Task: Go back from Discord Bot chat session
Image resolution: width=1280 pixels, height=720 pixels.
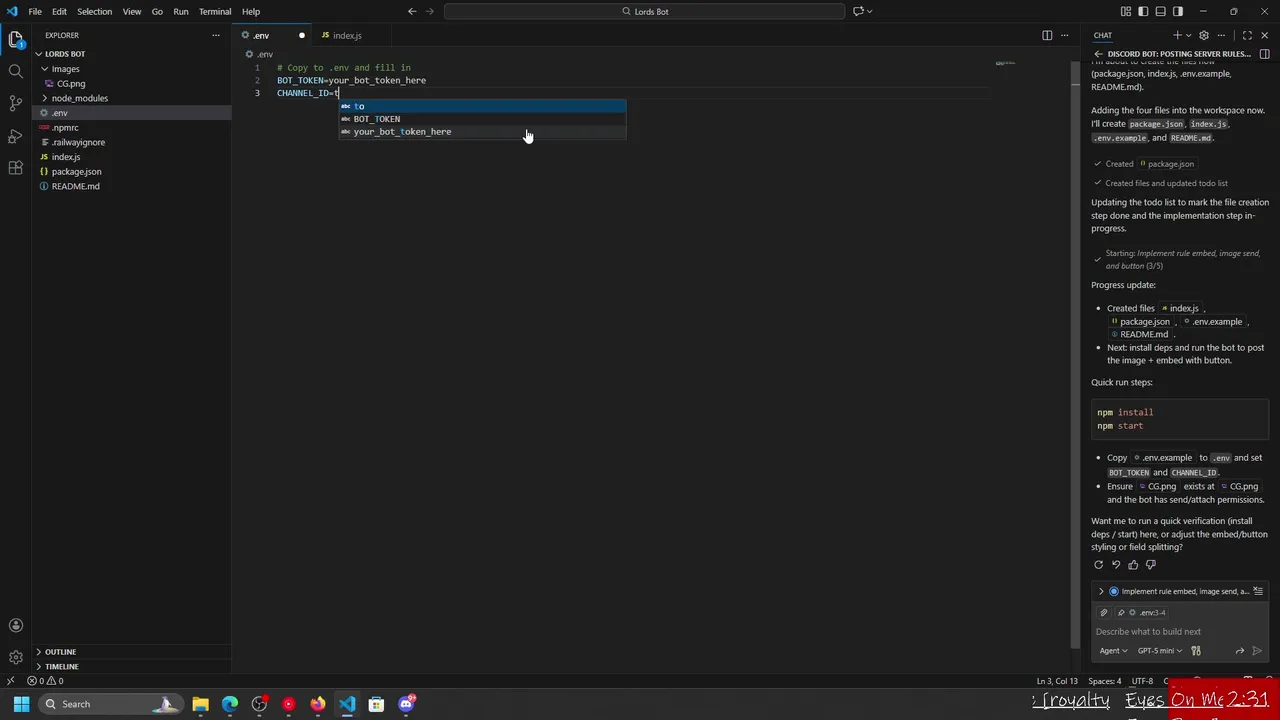Action: pos(1098,54)
